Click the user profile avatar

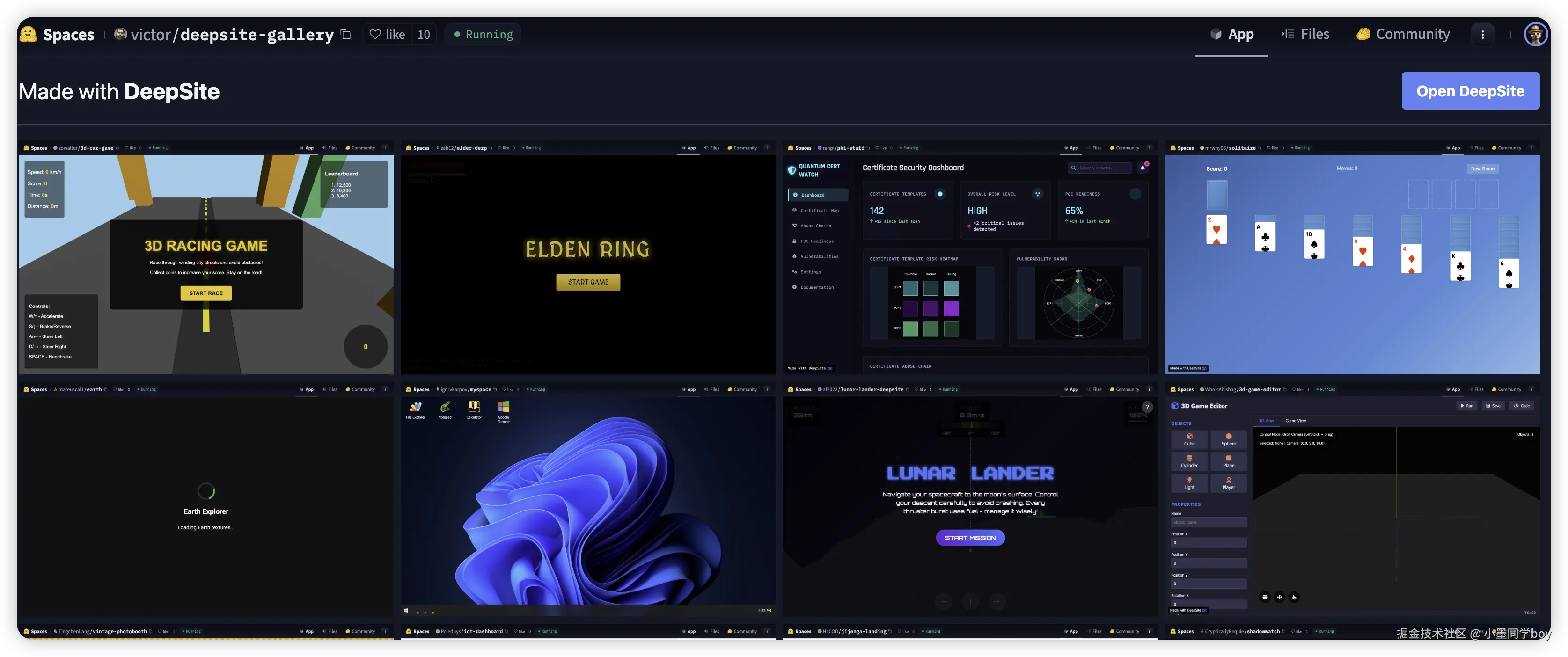tap(1535, 35)
